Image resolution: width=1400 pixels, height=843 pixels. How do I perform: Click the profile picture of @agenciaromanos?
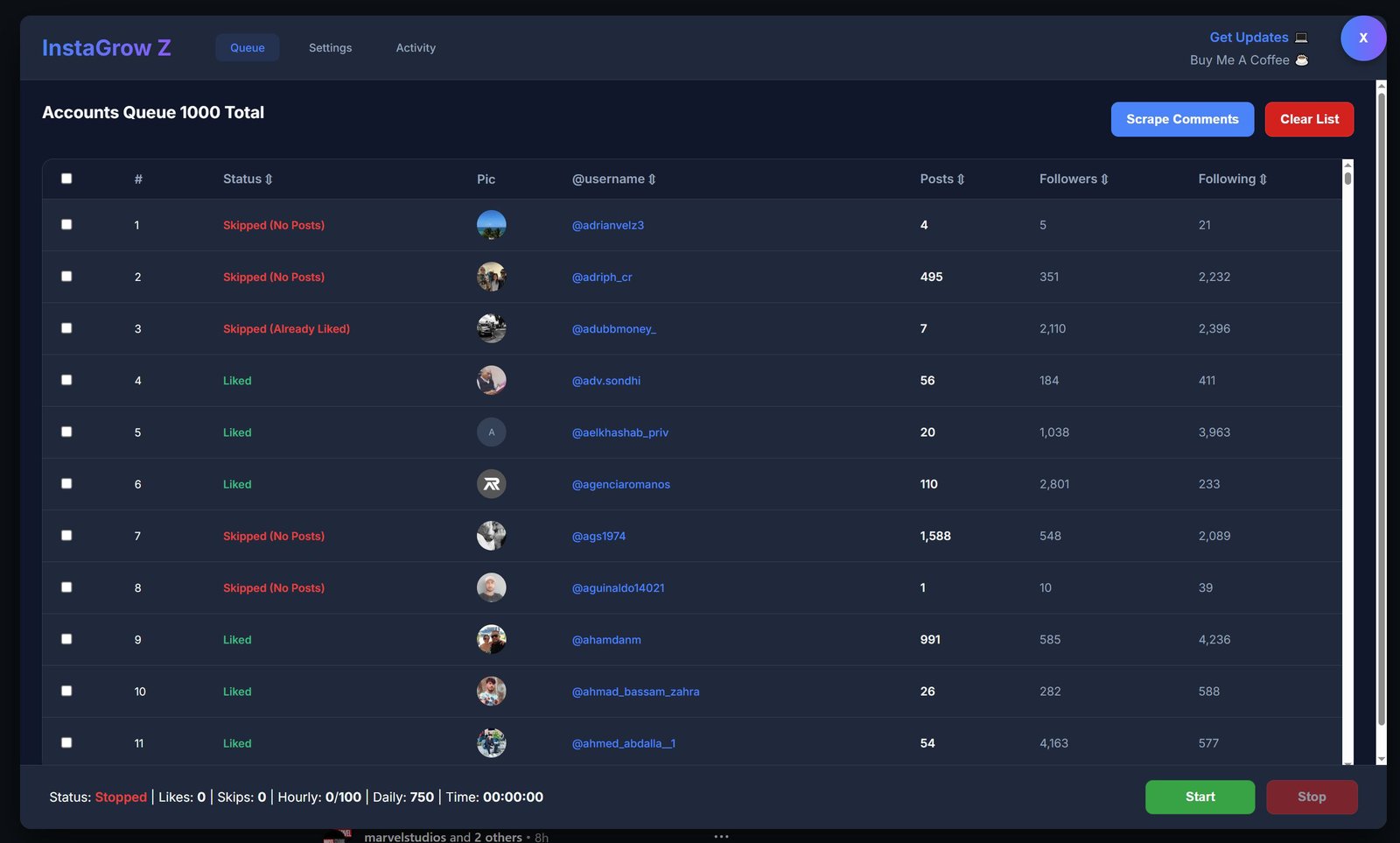point(491,483)
